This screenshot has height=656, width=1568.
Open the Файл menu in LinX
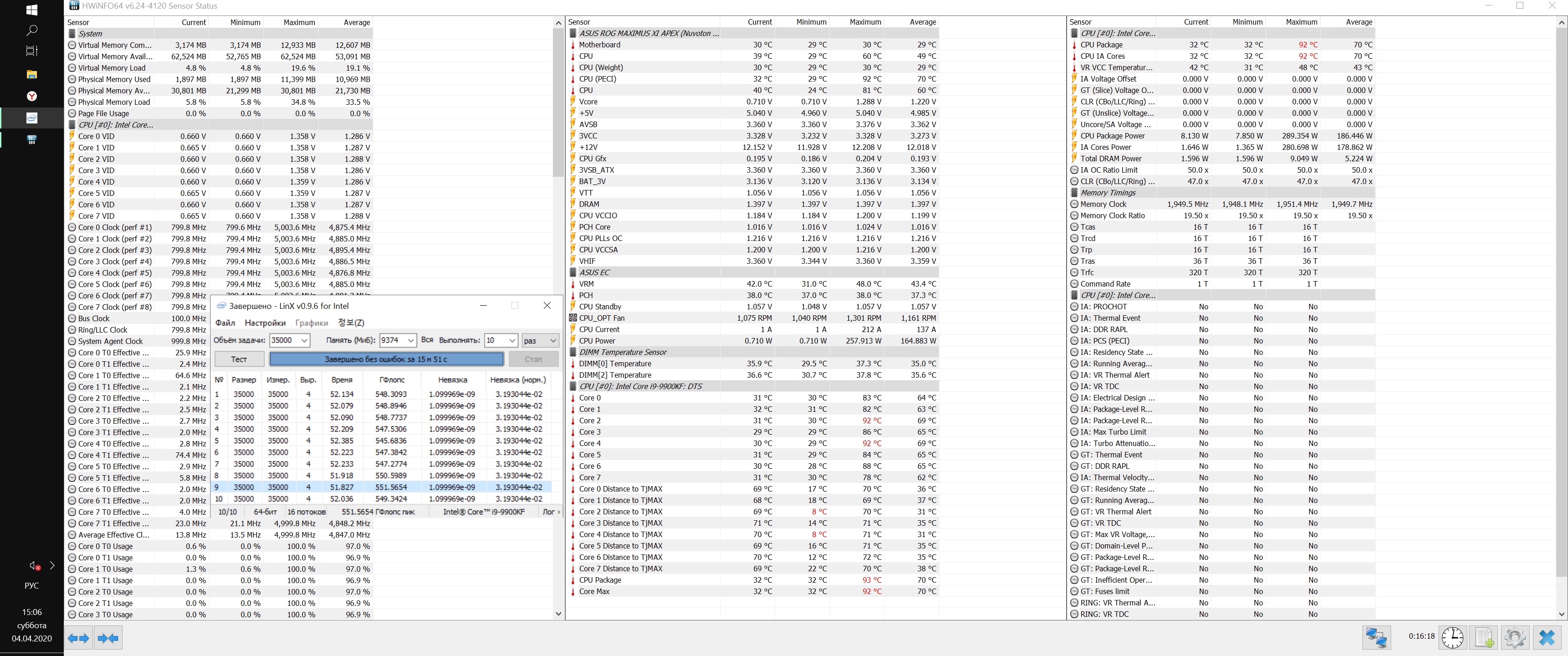[x=225, y=323]
